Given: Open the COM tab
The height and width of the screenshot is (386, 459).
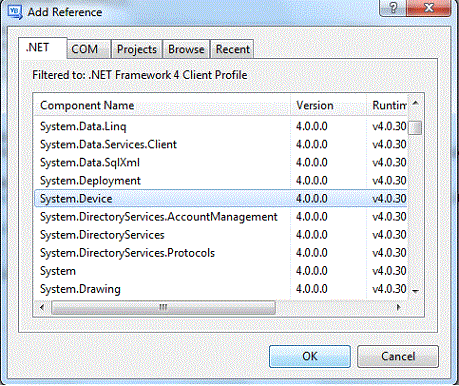Looking at the screenshot, I should pyautogui.click(x=89, y=49).
